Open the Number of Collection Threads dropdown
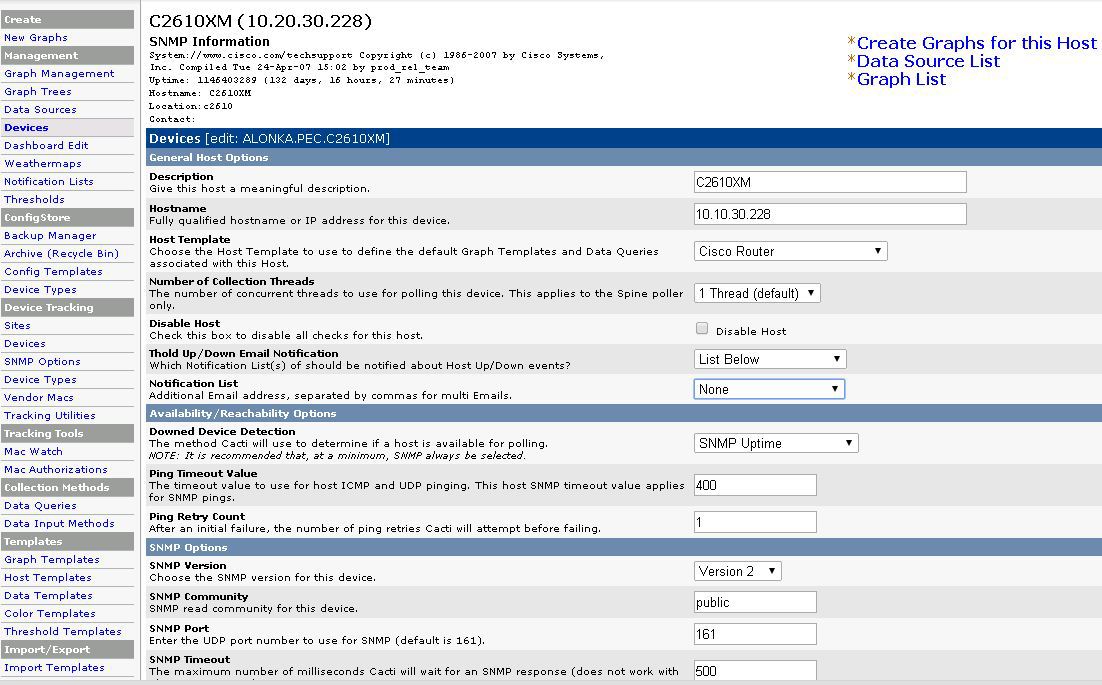The image size is (1102, 685). 757,293
